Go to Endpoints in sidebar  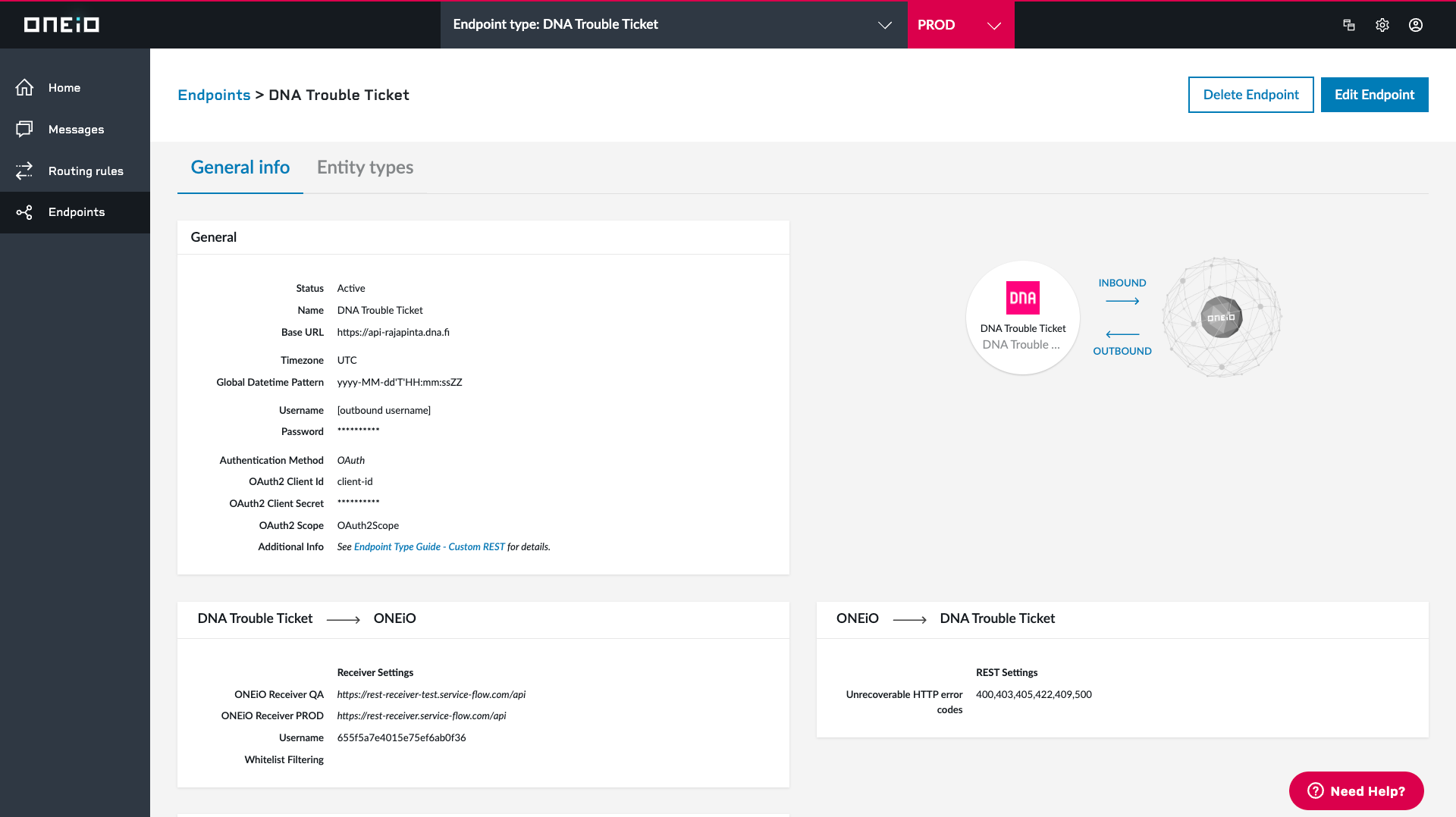(75, 212)
